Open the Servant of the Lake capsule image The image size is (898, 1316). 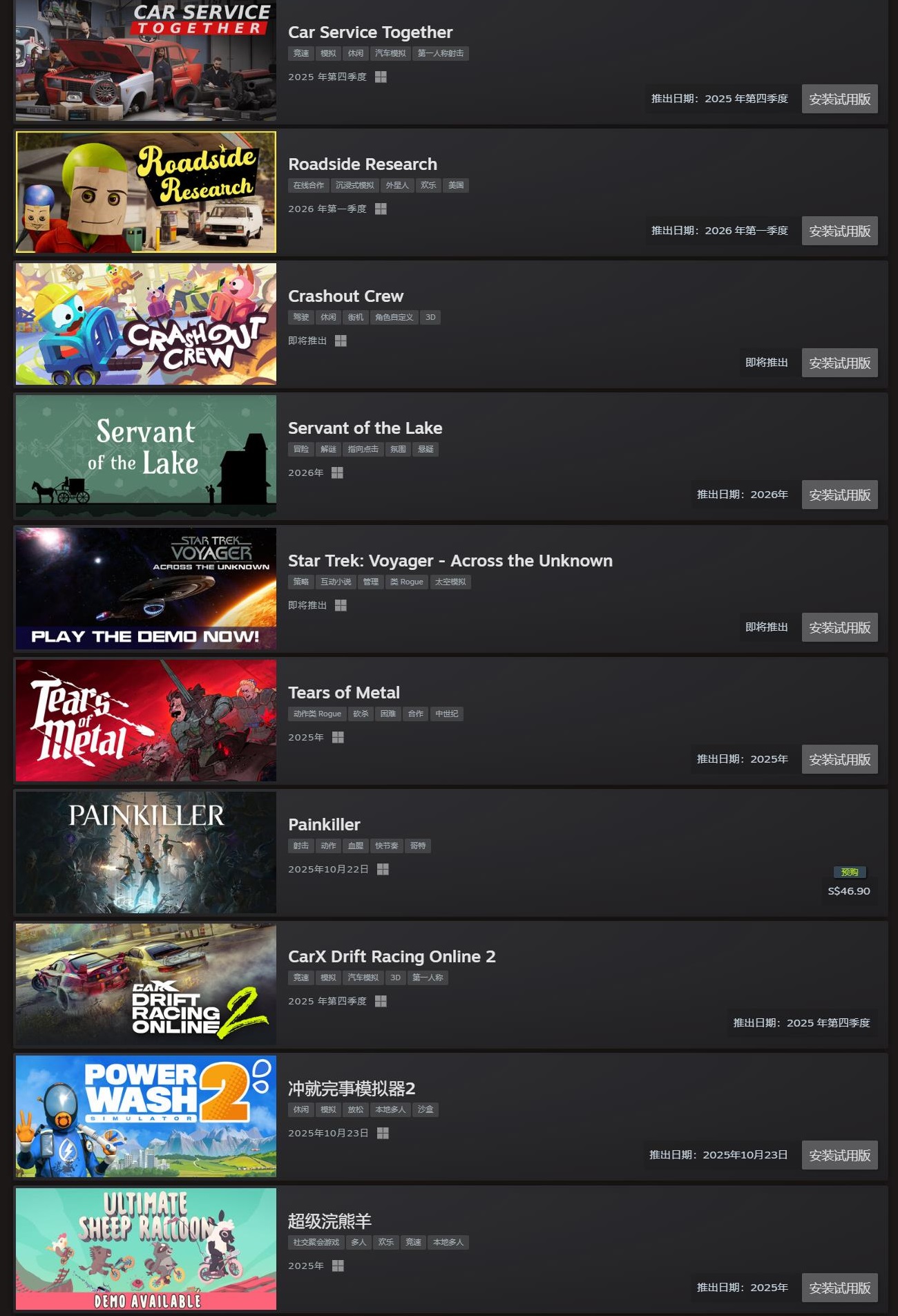[x=146, y=456]
